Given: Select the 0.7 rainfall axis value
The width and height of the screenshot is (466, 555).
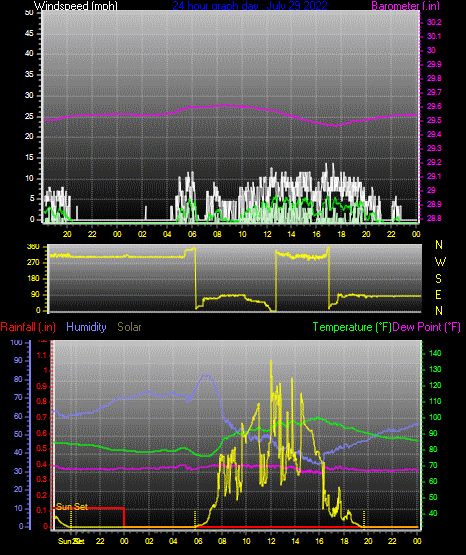Looking at the screenshot, I should point(42,417).
